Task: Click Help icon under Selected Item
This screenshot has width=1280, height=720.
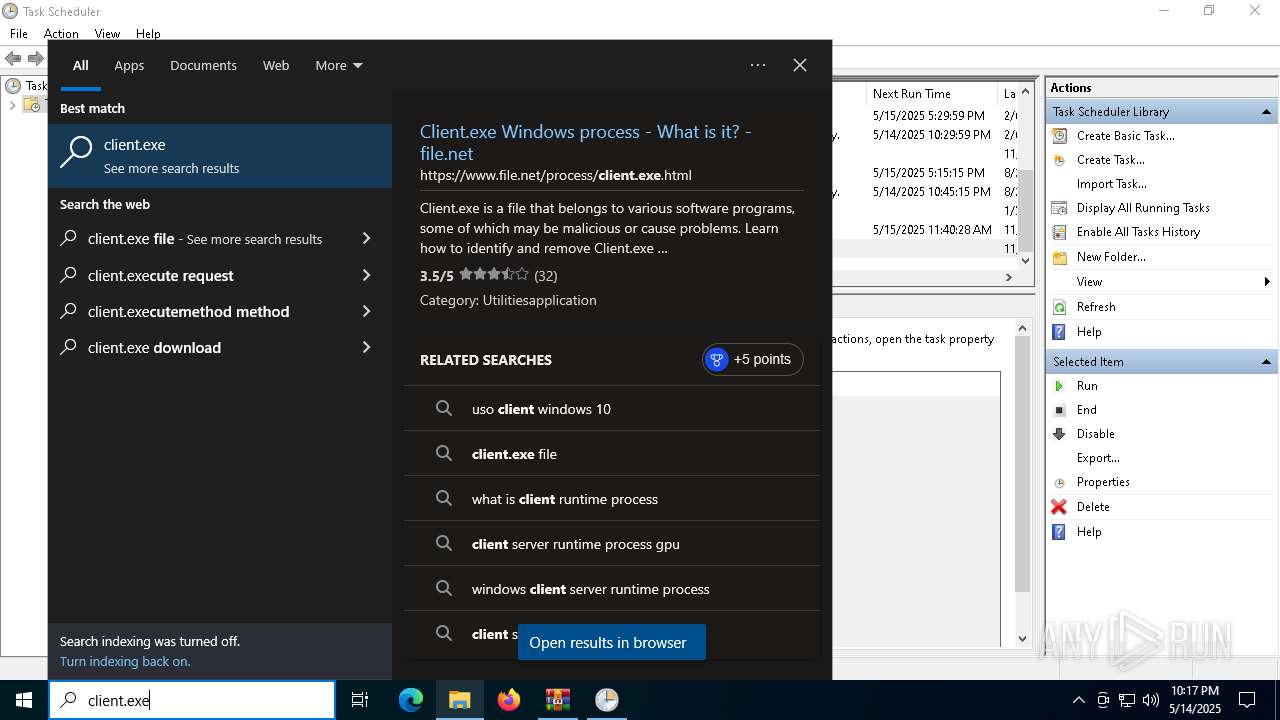Action: [x=1060, y=532]
